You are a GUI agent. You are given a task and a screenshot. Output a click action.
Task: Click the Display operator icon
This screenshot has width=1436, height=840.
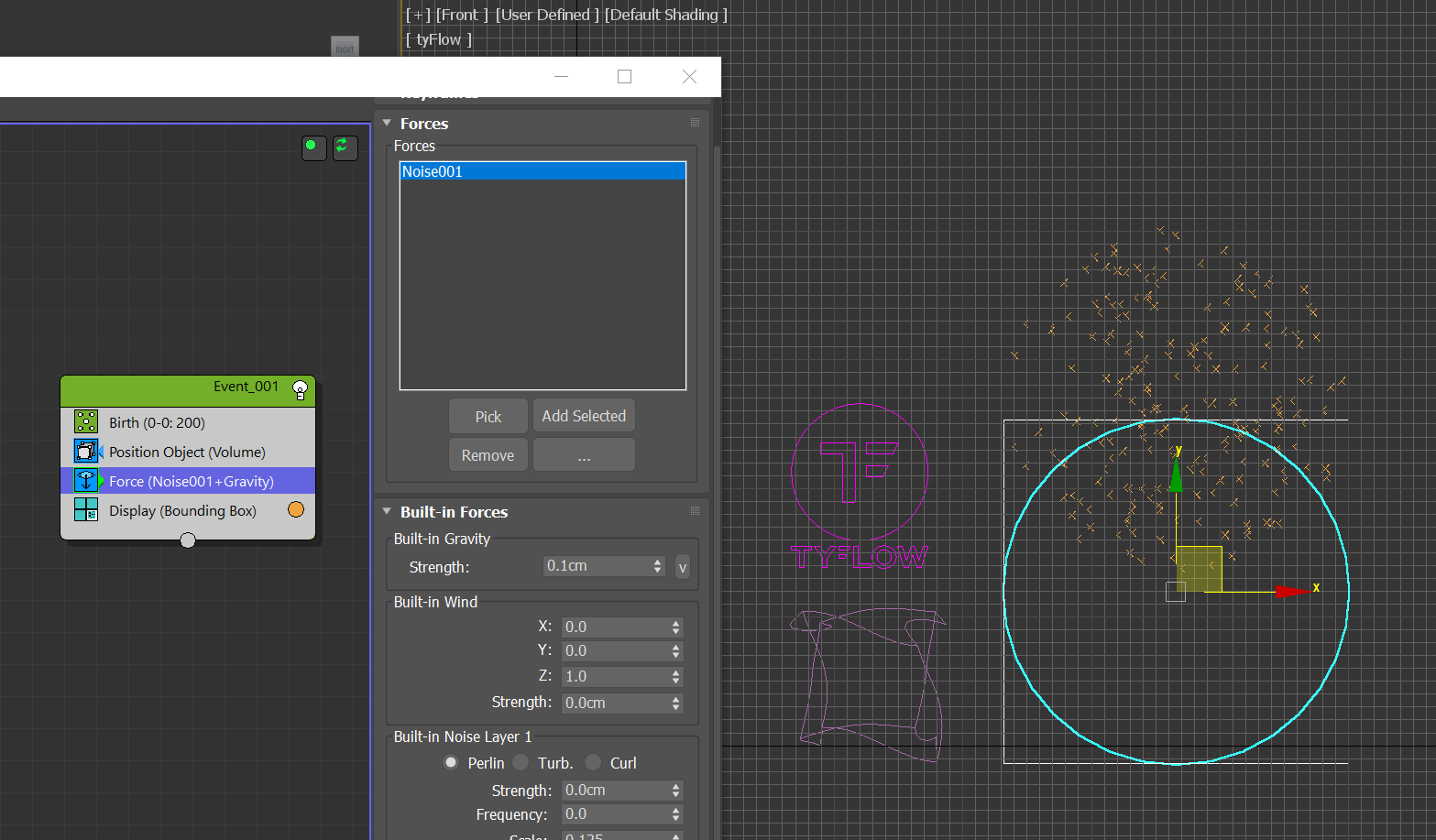coord(86,510)
